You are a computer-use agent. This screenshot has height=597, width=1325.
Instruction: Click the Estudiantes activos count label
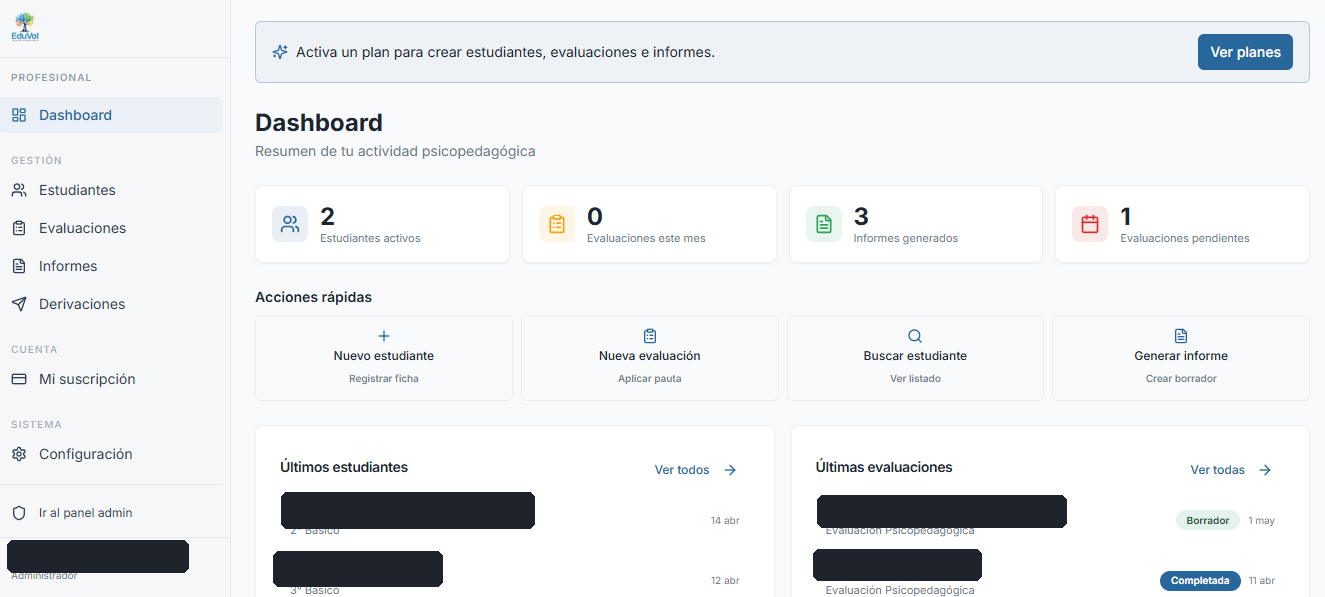point(370,238)
